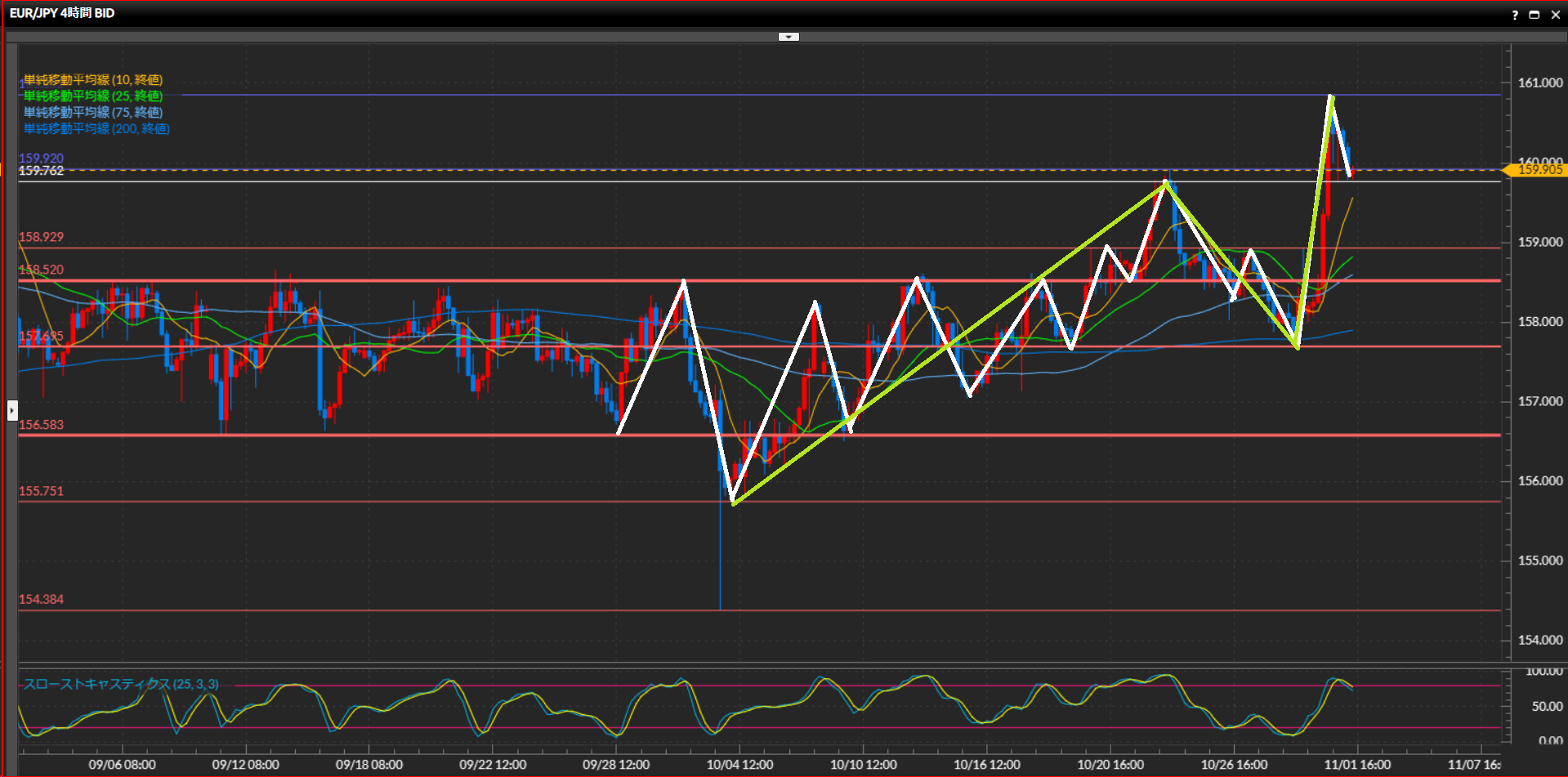
Task: Select the 25-period simple moving average label
Action: [x=93, y=96]
